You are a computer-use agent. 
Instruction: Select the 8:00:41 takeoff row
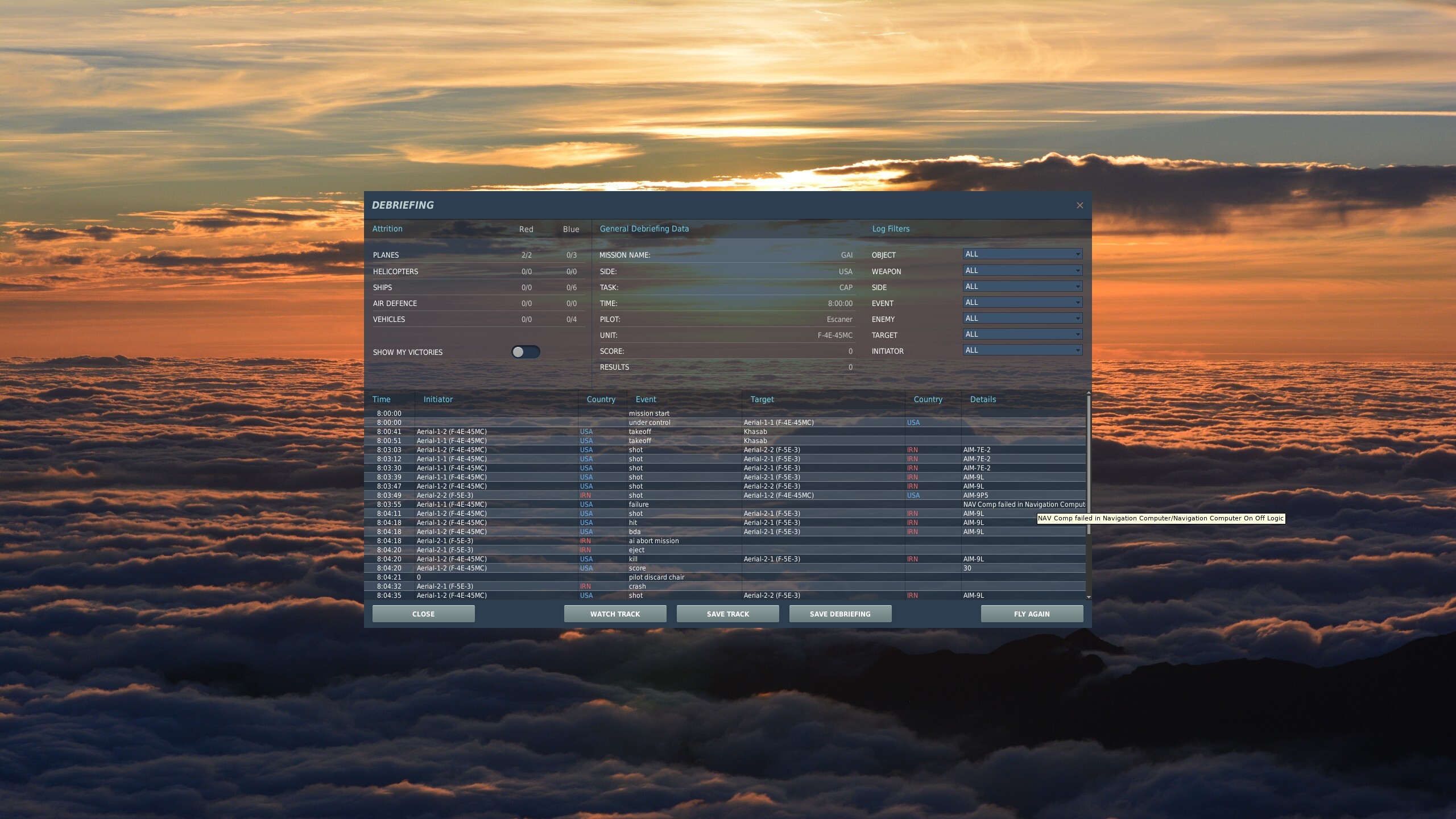(x=725, y=432)
